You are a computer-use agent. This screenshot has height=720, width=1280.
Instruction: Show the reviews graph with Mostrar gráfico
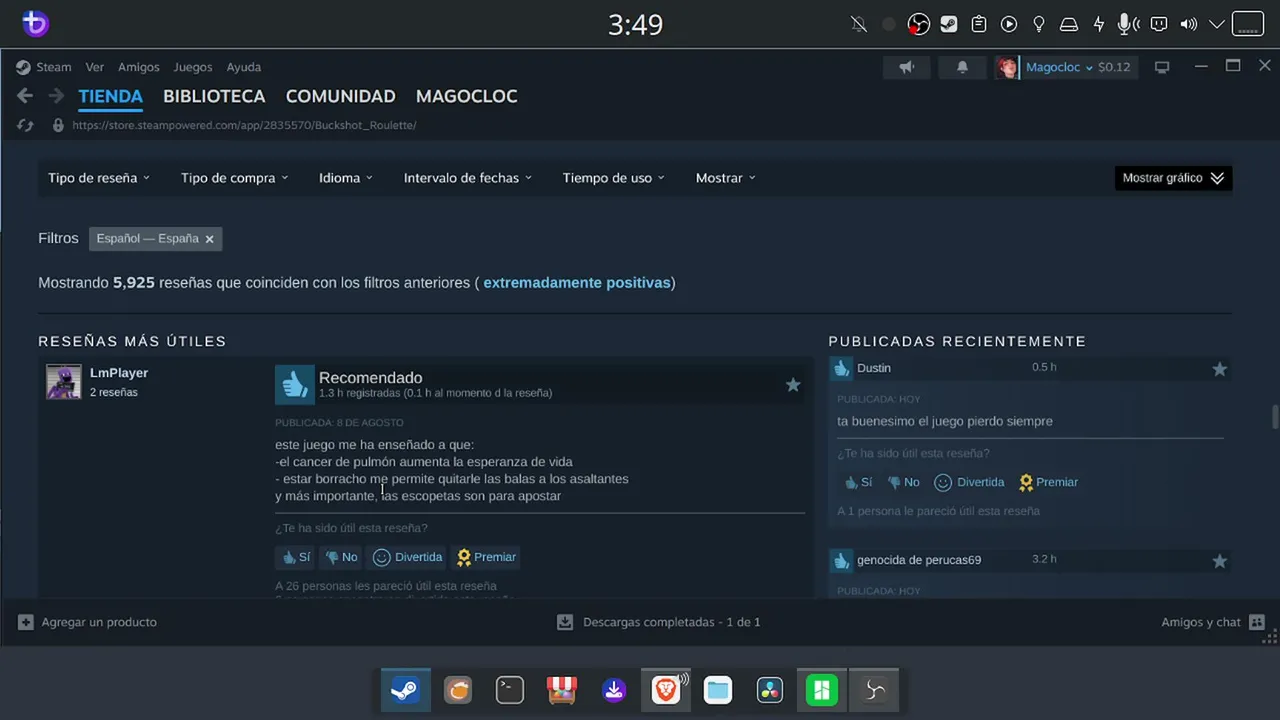coord(1173,178)
